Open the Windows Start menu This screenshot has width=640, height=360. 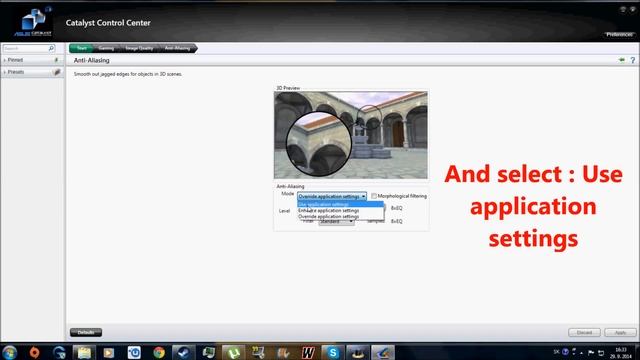tap(9, 352)
